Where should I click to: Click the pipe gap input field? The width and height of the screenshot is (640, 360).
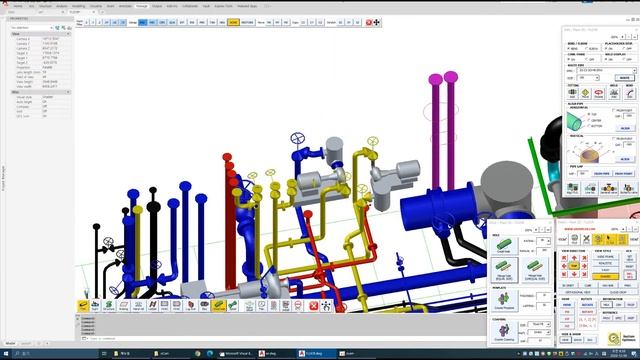(582, 173)
